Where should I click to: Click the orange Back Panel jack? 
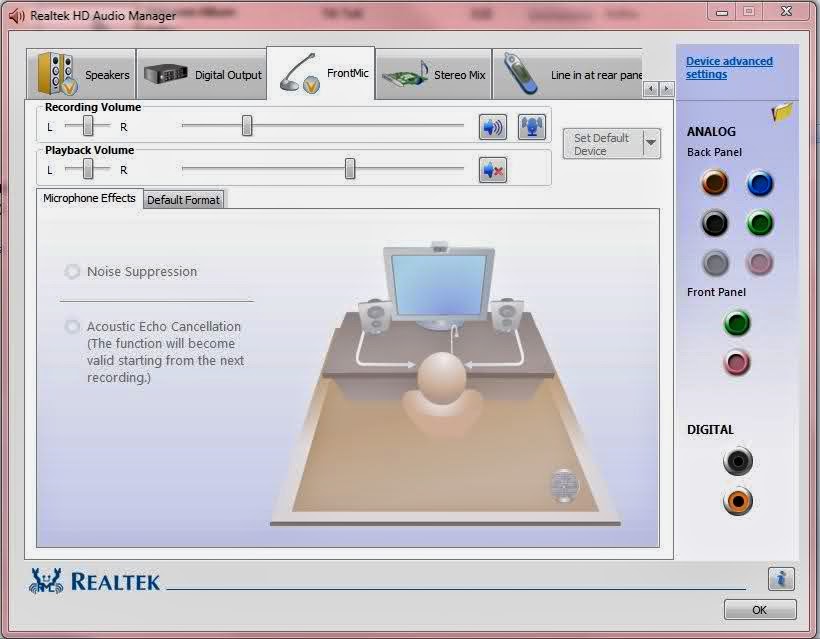(x=715, y=182)
